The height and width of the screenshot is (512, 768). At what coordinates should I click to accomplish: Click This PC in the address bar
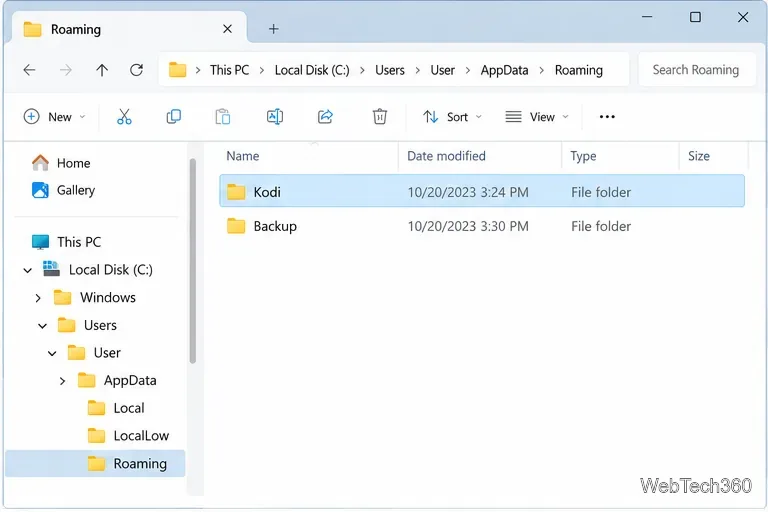click(230, 70)
